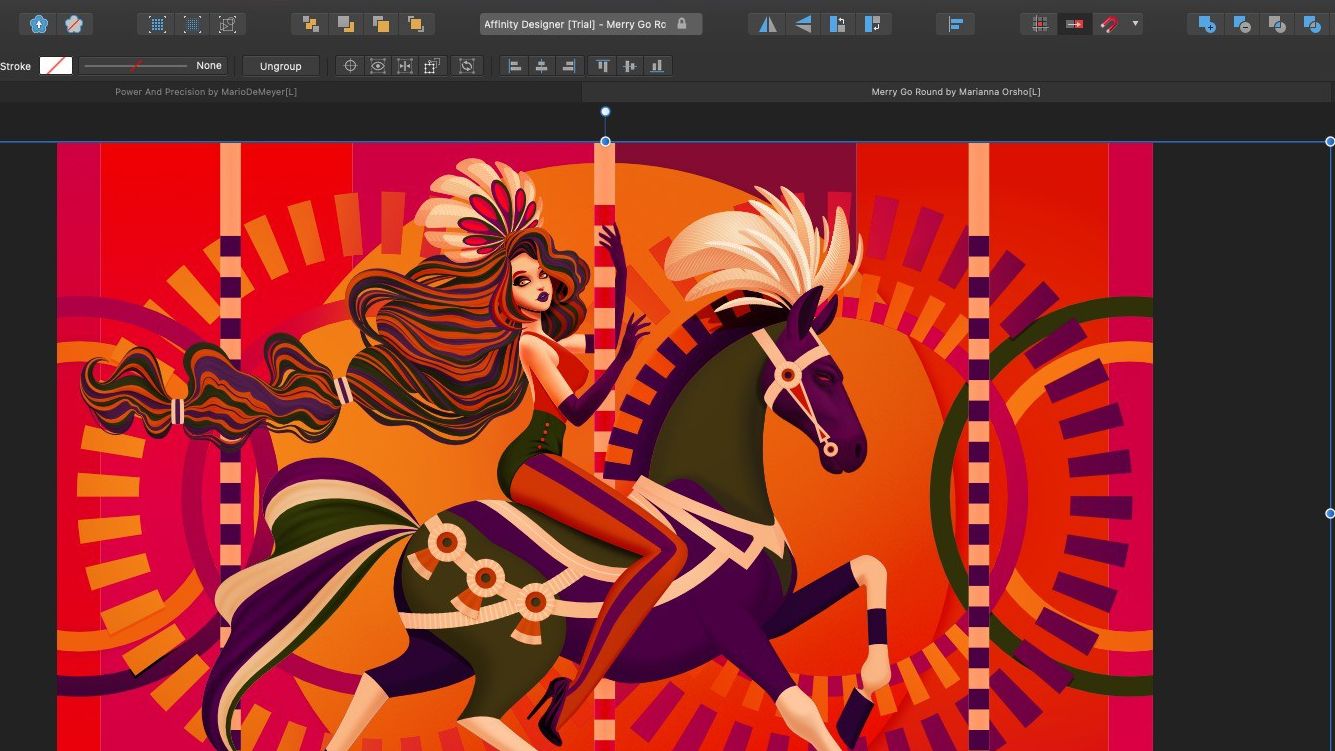The width and height of the screenshot is (1335, 751).
Task: Click the right-middle selection handle
Action: [1330, 513]
